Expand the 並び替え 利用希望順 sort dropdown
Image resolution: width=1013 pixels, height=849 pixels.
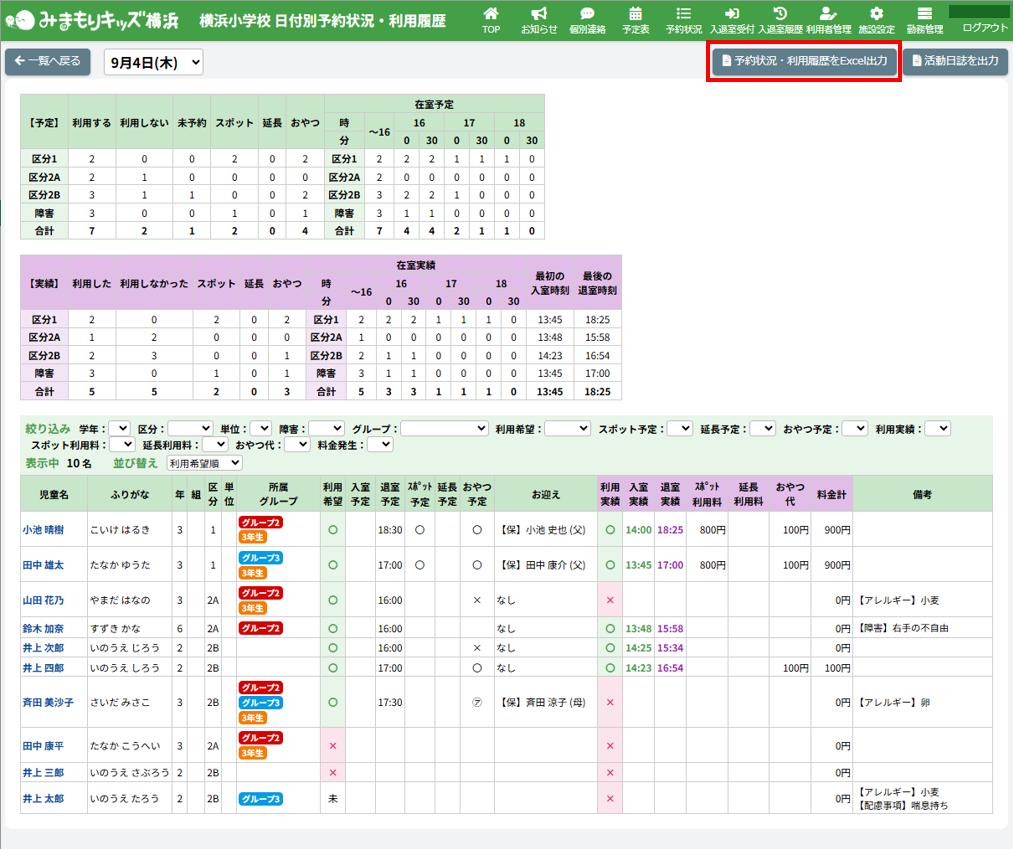pos(204,463)
